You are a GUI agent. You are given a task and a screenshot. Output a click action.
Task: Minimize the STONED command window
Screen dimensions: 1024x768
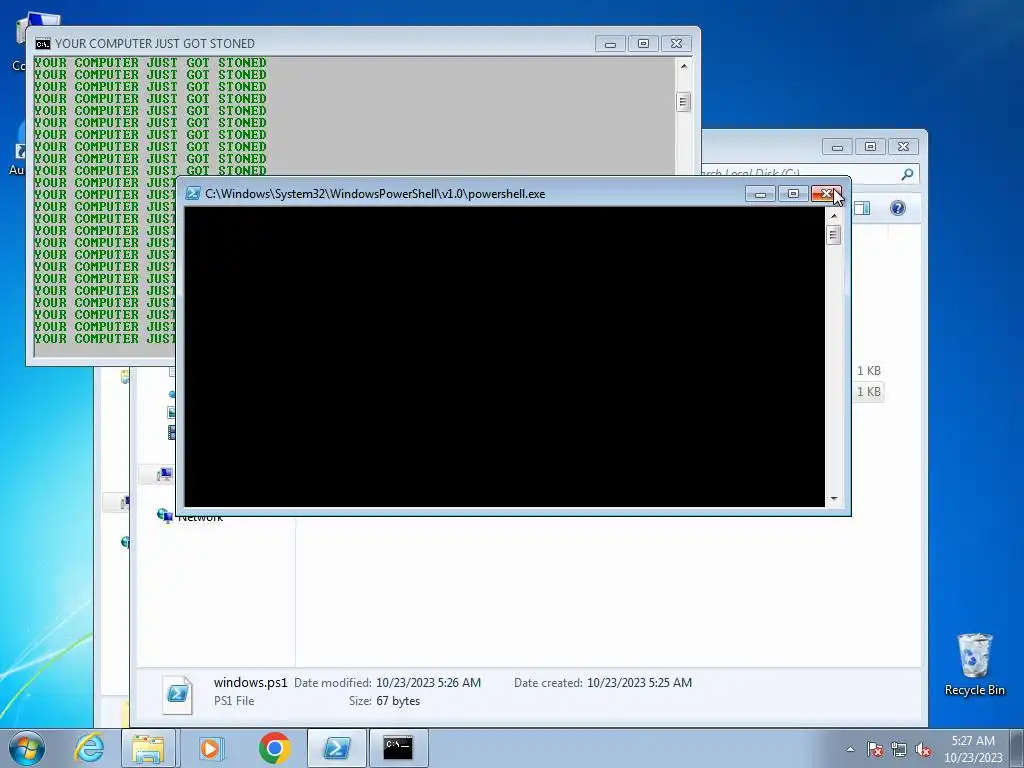pyautogui.click(x=611, y=43)
